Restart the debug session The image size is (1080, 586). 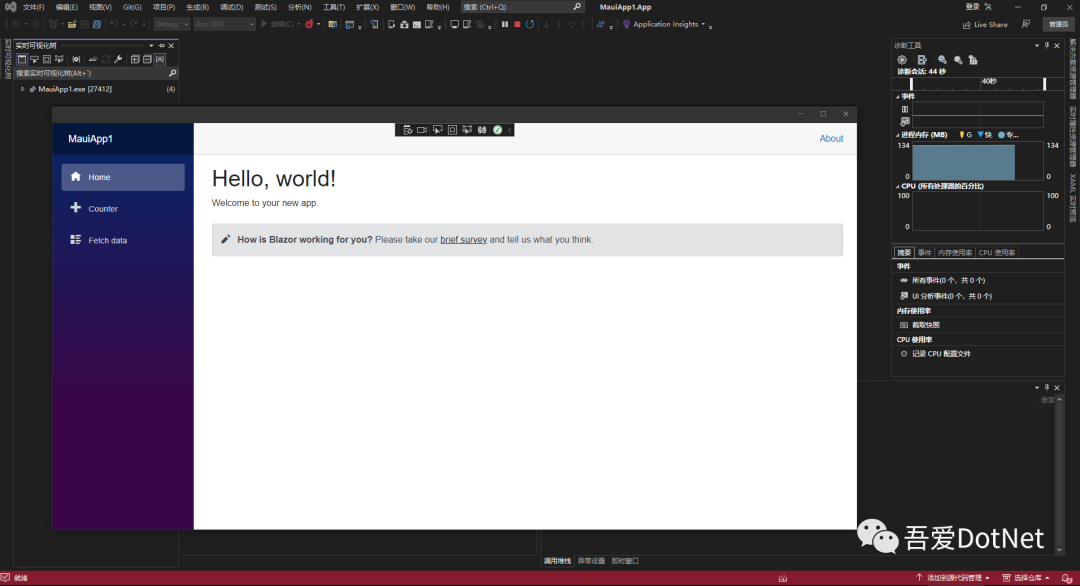click(530, 24)
